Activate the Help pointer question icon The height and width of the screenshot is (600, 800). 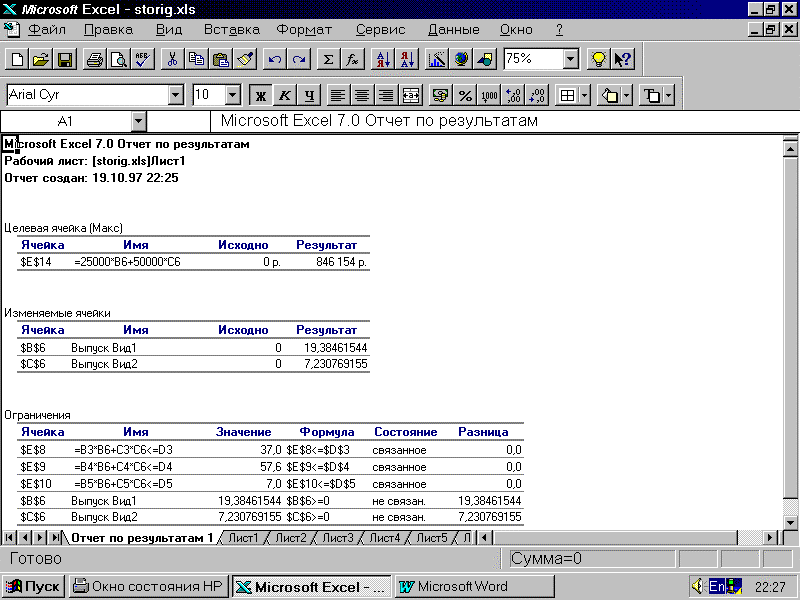click(x=623, y=60)
